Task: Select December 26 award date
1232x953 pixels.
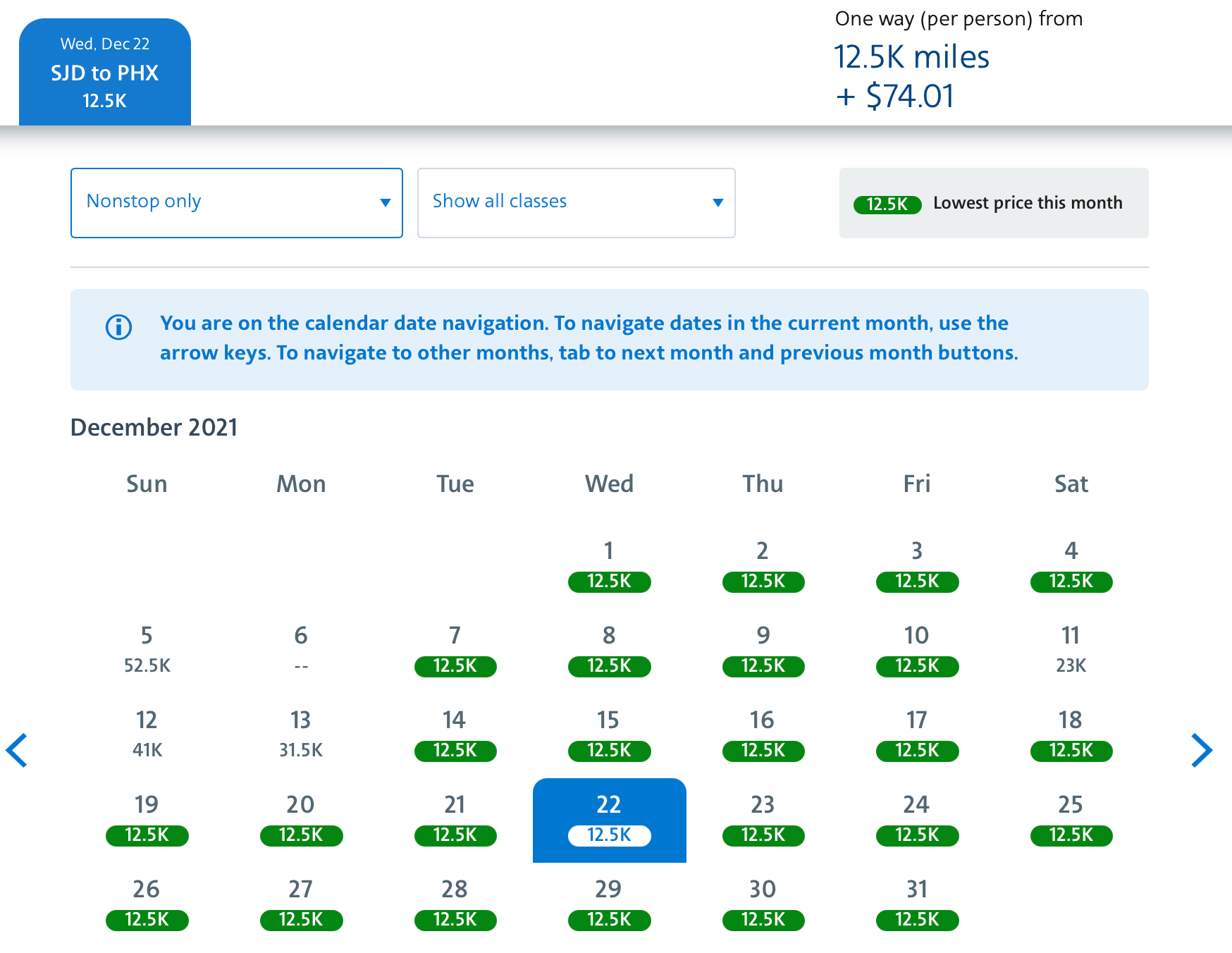Action: pos(147,904)
